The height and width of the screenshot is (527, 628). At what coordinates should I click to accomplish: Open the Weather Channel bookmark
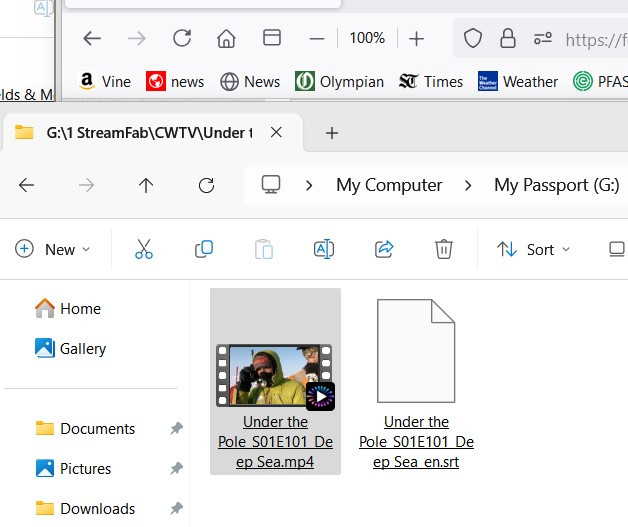517,82
